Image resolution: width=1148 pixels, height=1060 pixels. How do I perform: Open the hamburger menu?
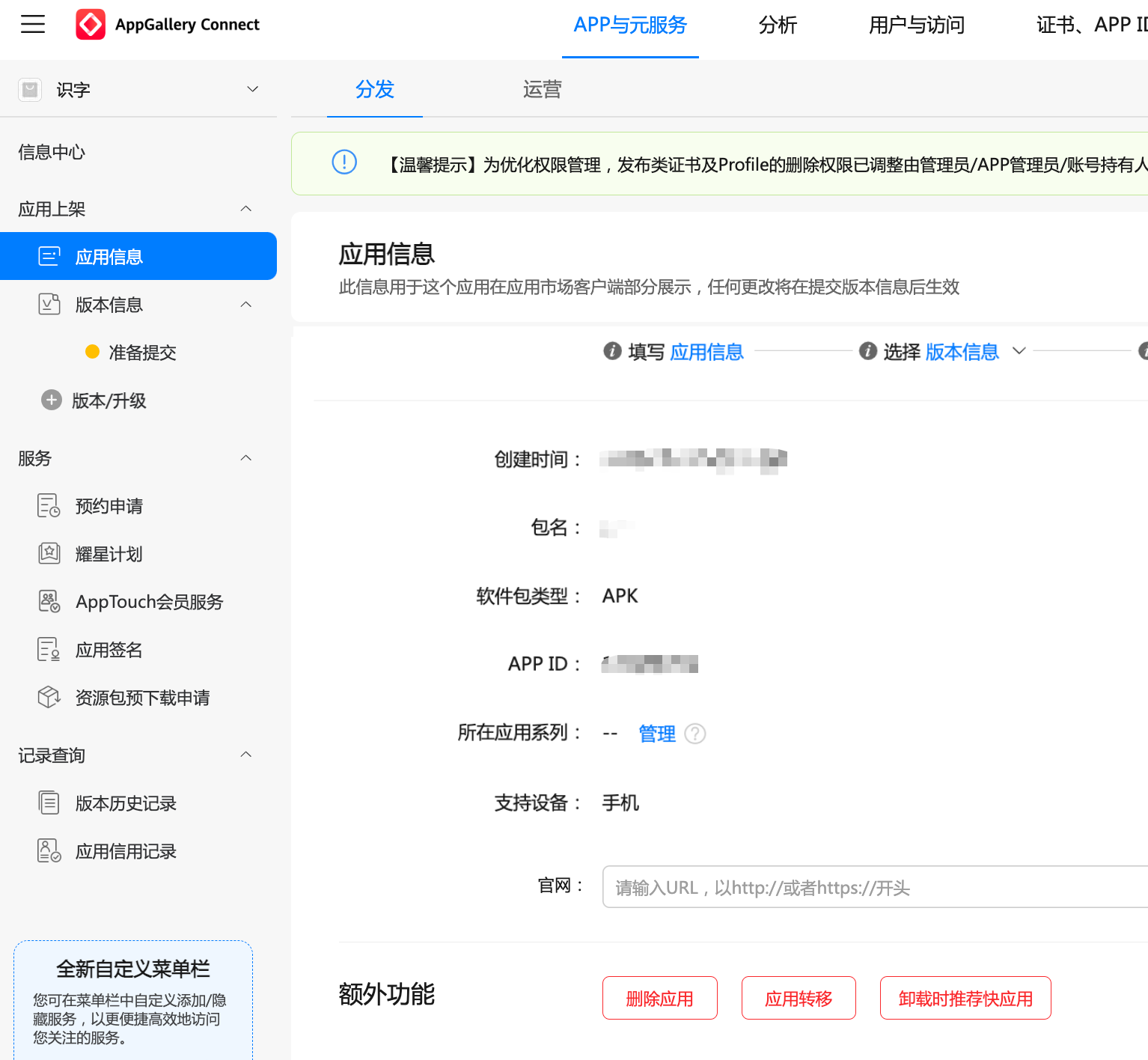(33, 24)
